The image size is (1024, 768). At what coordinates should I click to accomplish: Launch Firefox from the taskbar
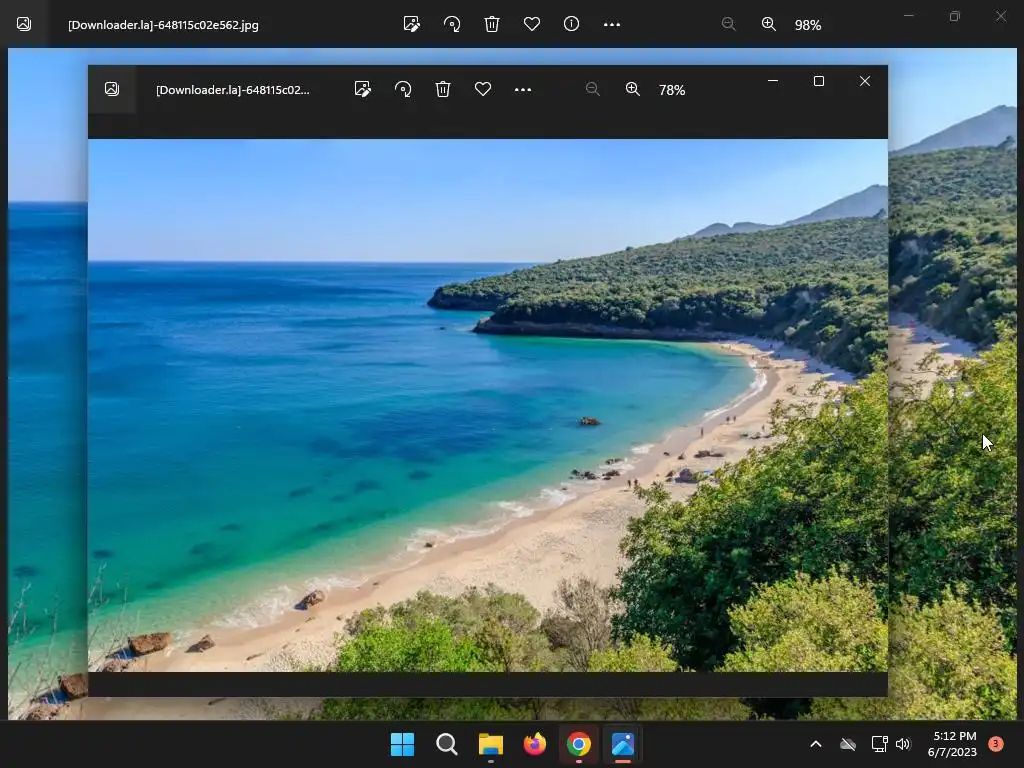click(x=535, y=744)
